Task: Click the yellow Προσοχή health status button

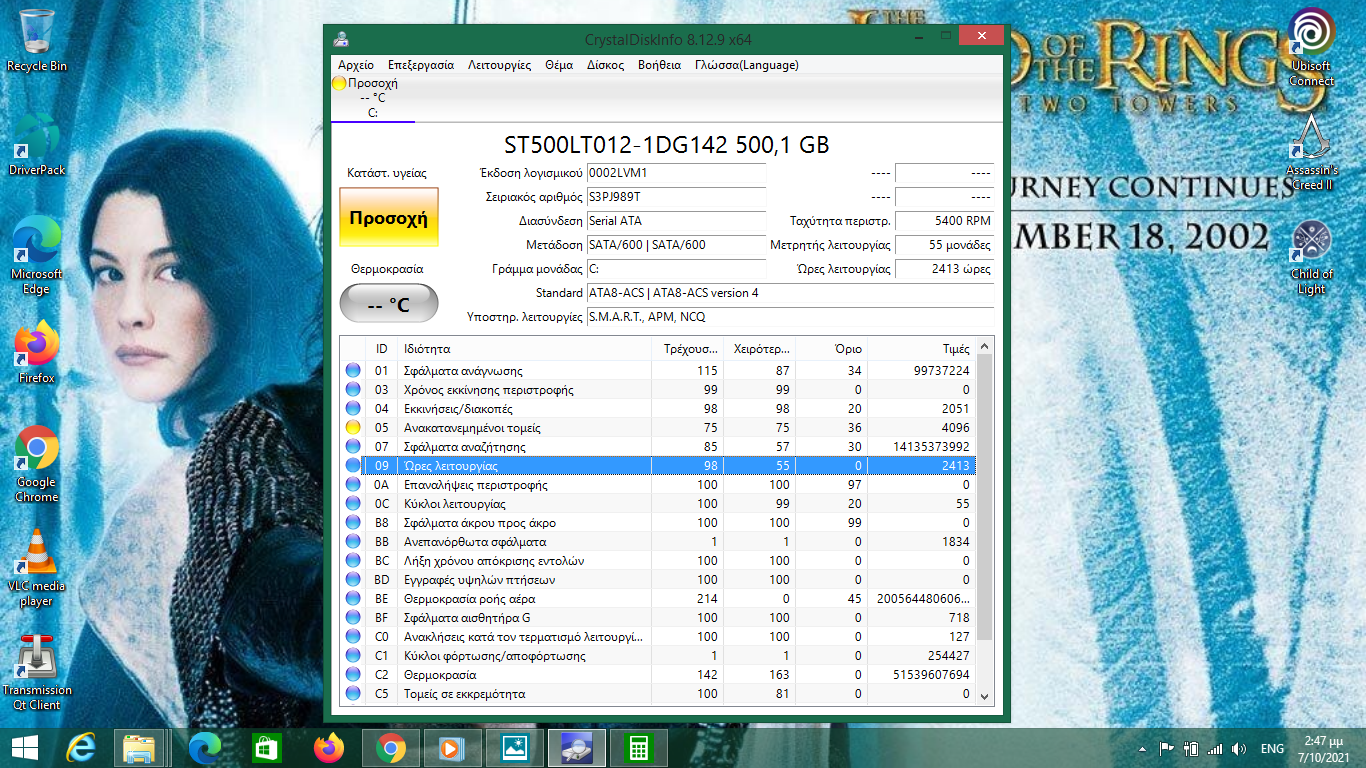Action: pos(389,217)
